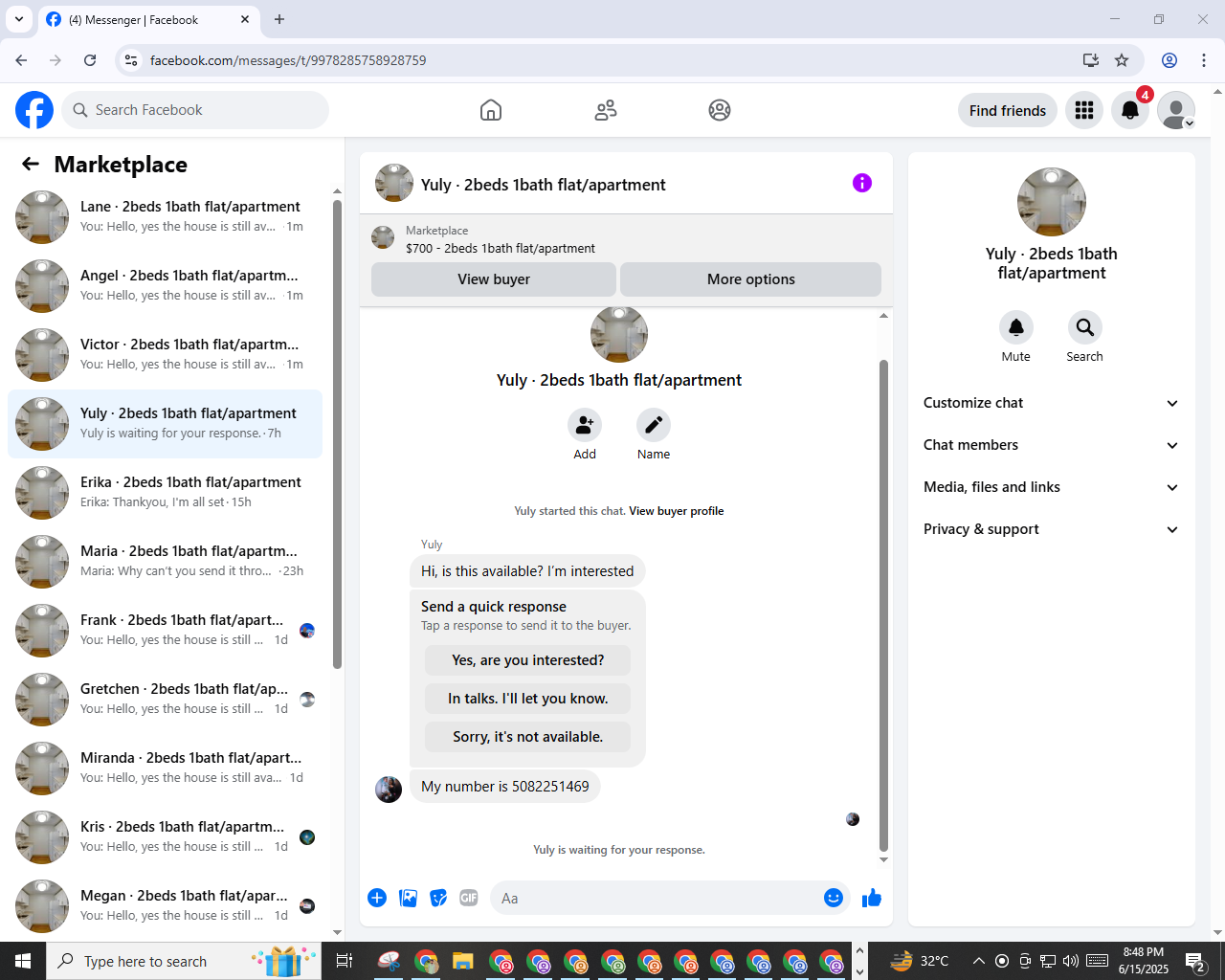The image size is (1225, 980).
Task: Expand the Chat members section
Action: click(1052, 445)
